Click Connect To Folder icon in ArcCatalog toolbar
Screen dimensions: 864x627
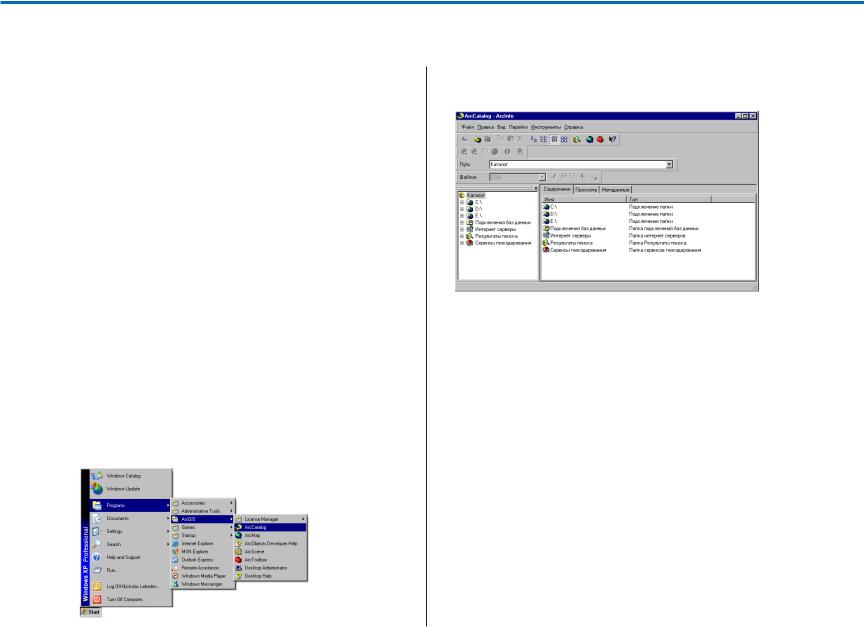pos(477,139)
